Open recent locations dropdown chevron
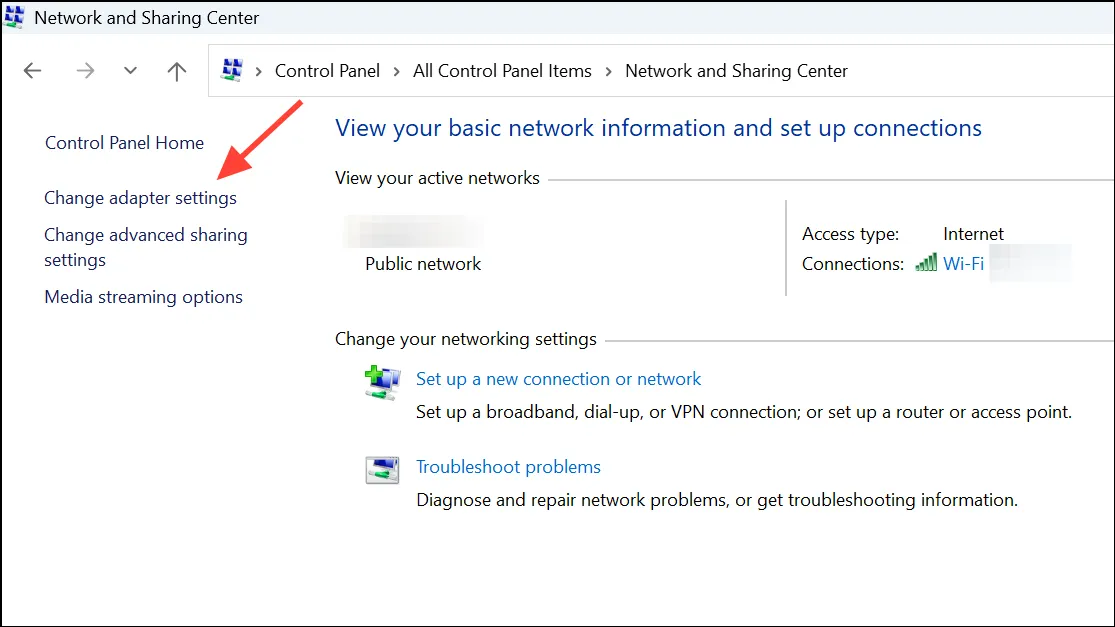 (x=130, y=70)
